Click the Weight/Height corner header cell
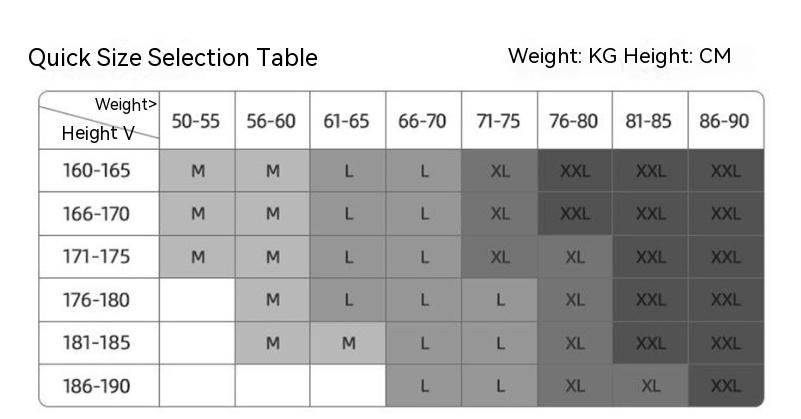Viewport: 801px width, 419px height. [98, 120]
